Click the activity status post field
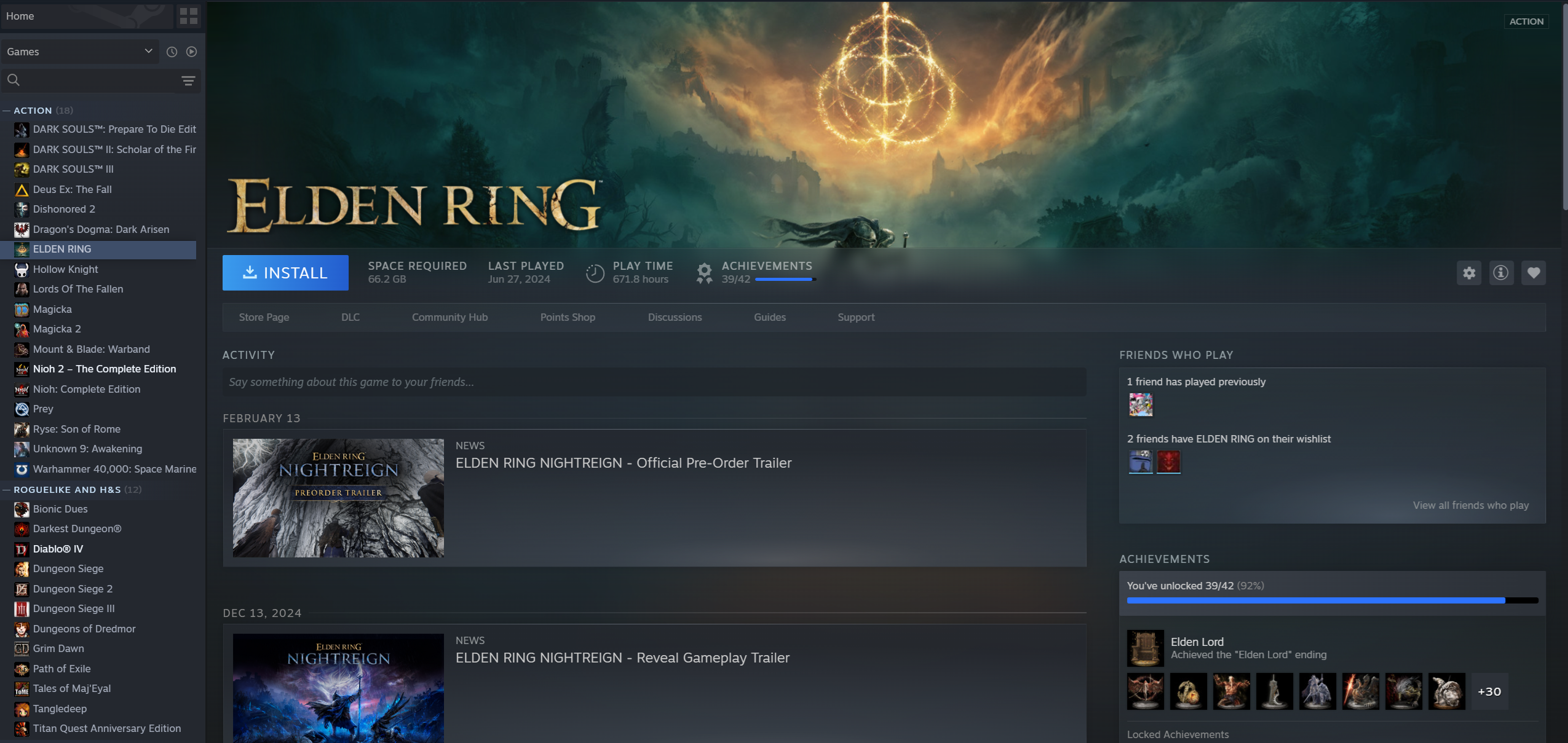 pos(654,382)
